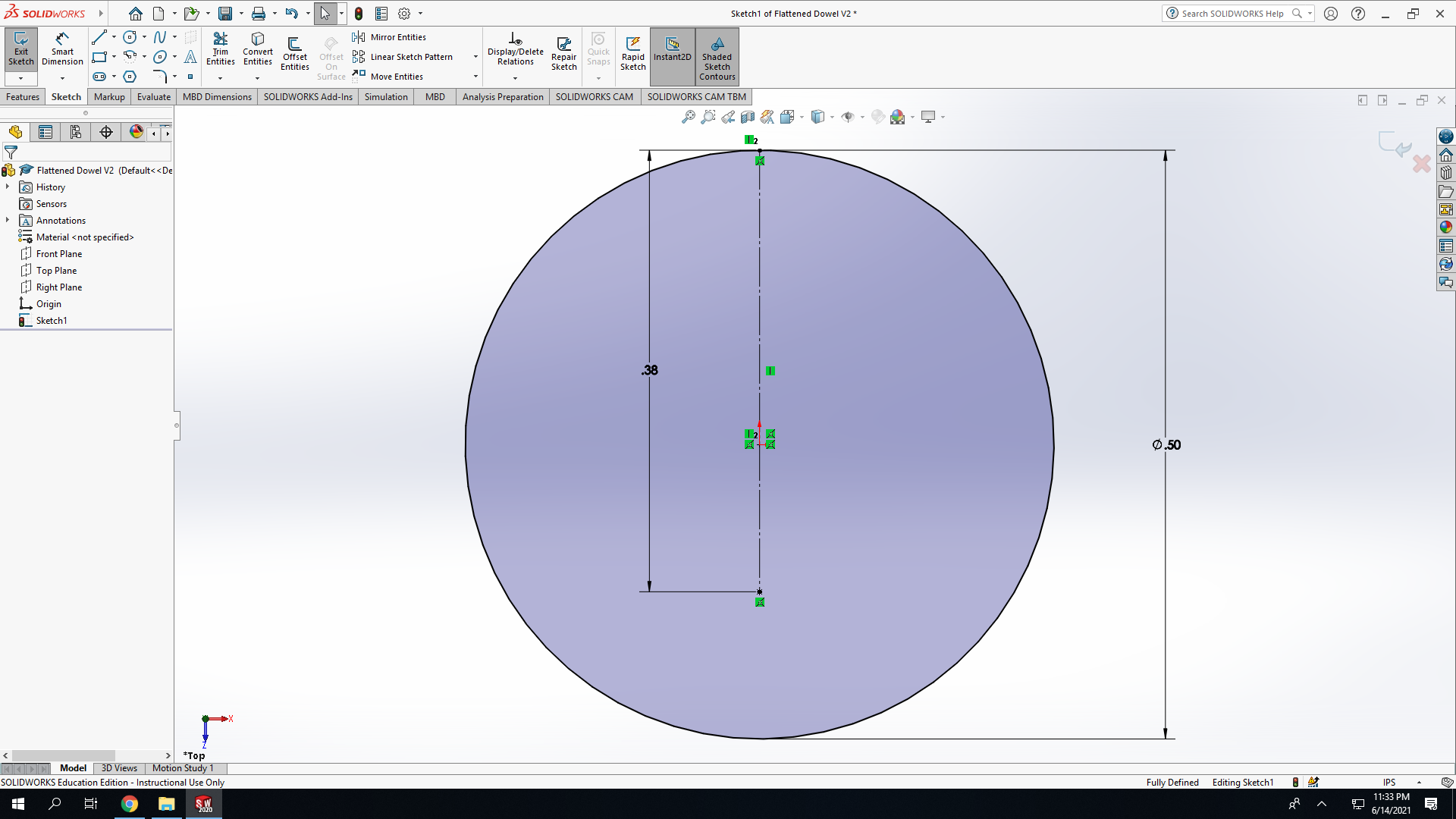Toggle Shaded Sketch Contours
Image resolution: width=1456 pixels, height=819 pixels.
[717, 57]
